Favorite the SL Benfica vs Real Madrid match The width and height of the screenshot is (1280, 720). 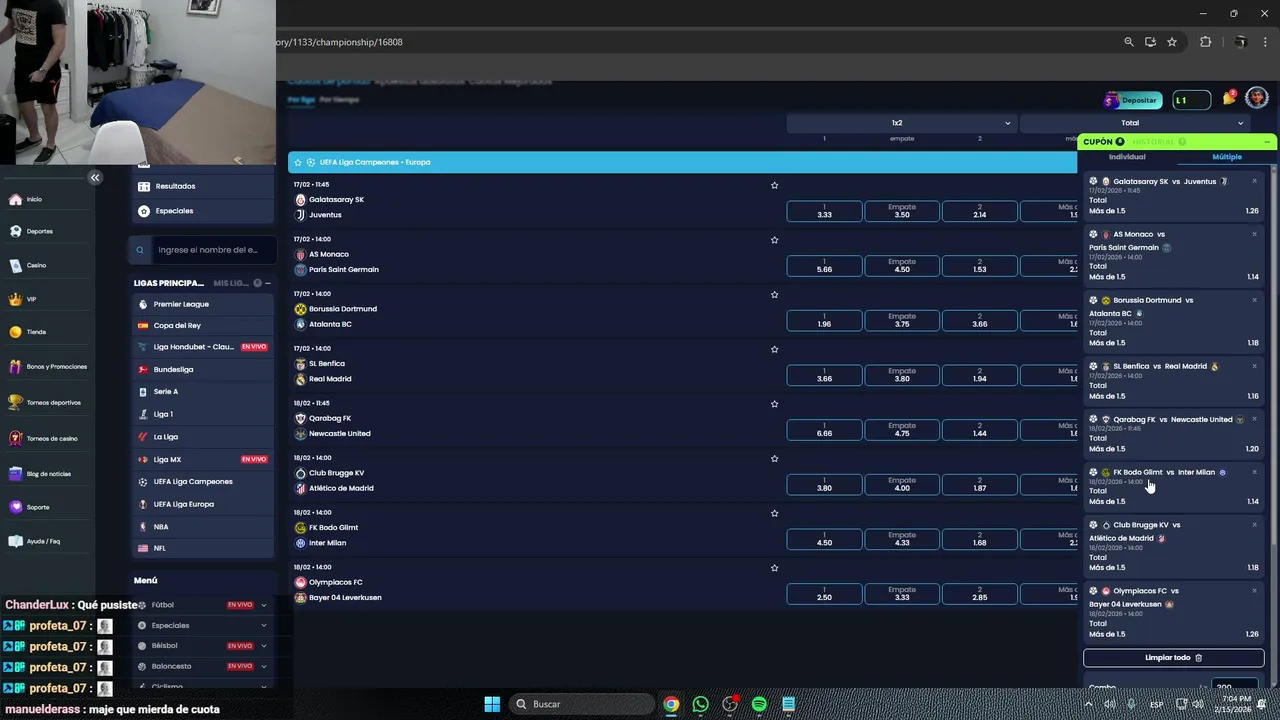pyautogui.click(x=774, y=349)
